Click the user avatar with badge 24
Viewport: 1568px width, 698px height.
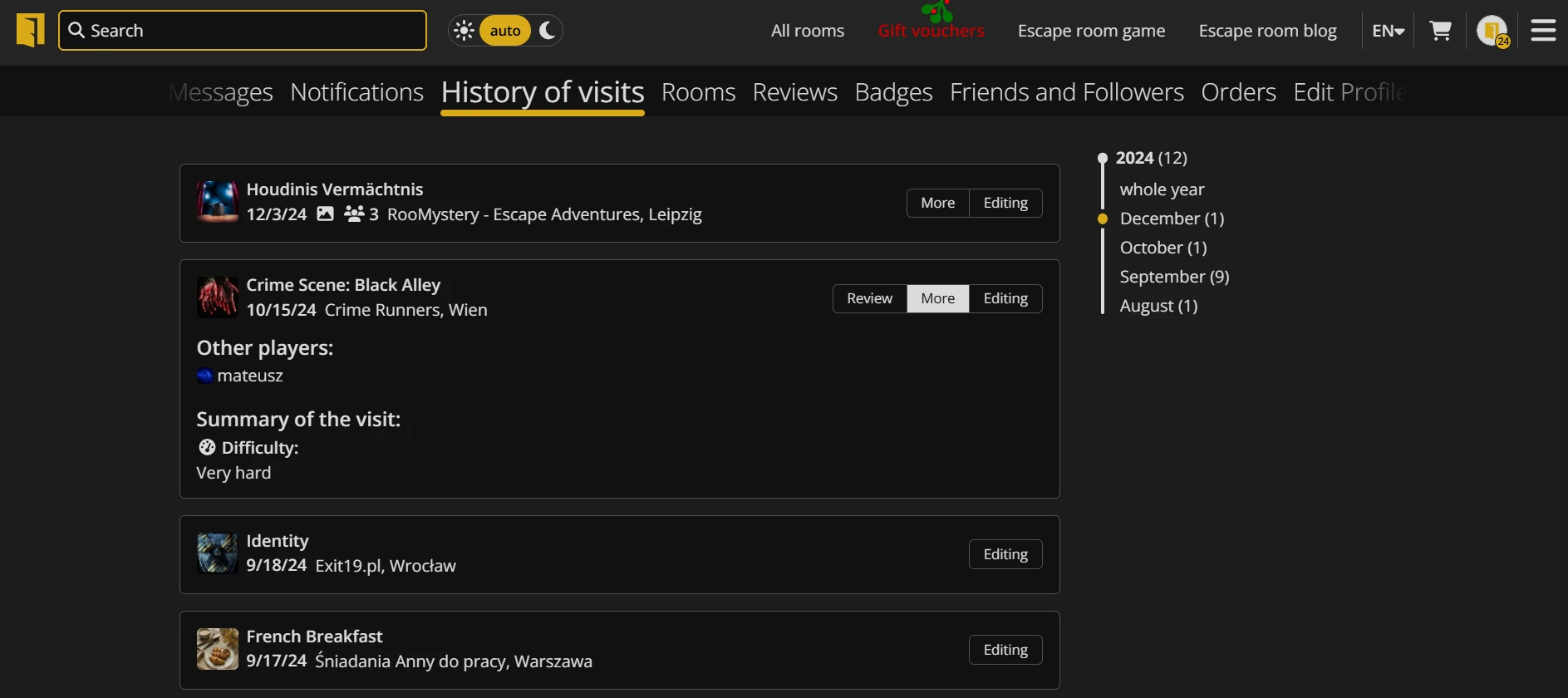point(1492,32)
